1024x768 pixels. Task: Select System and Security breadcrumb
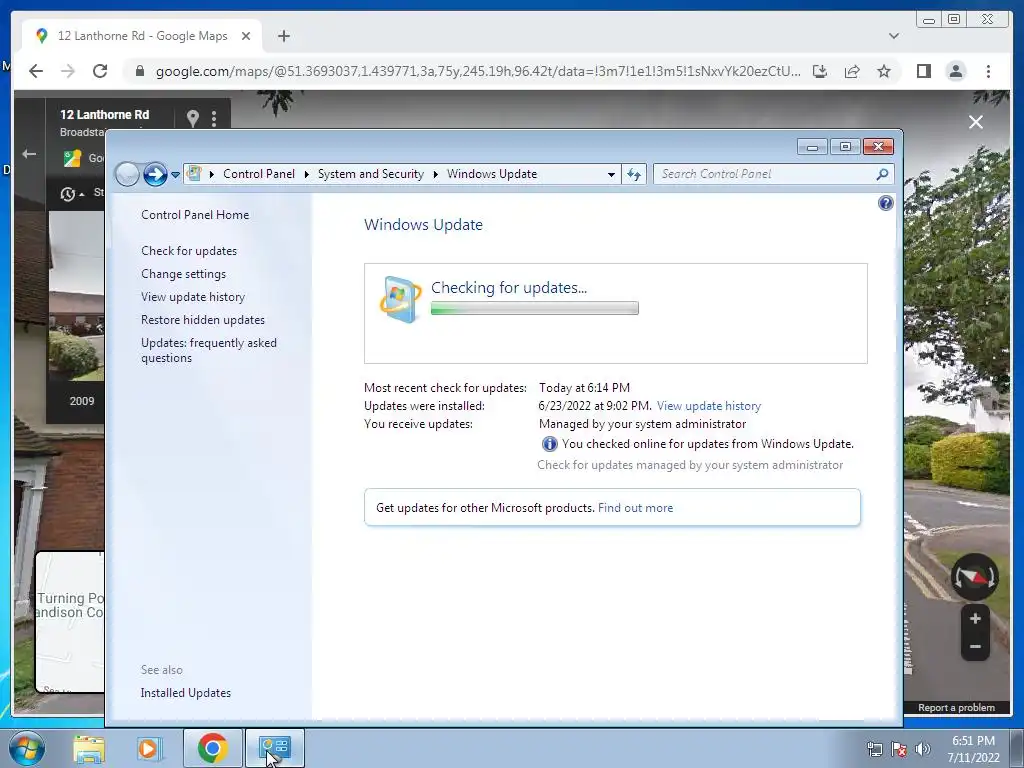(x=370, y=174)
